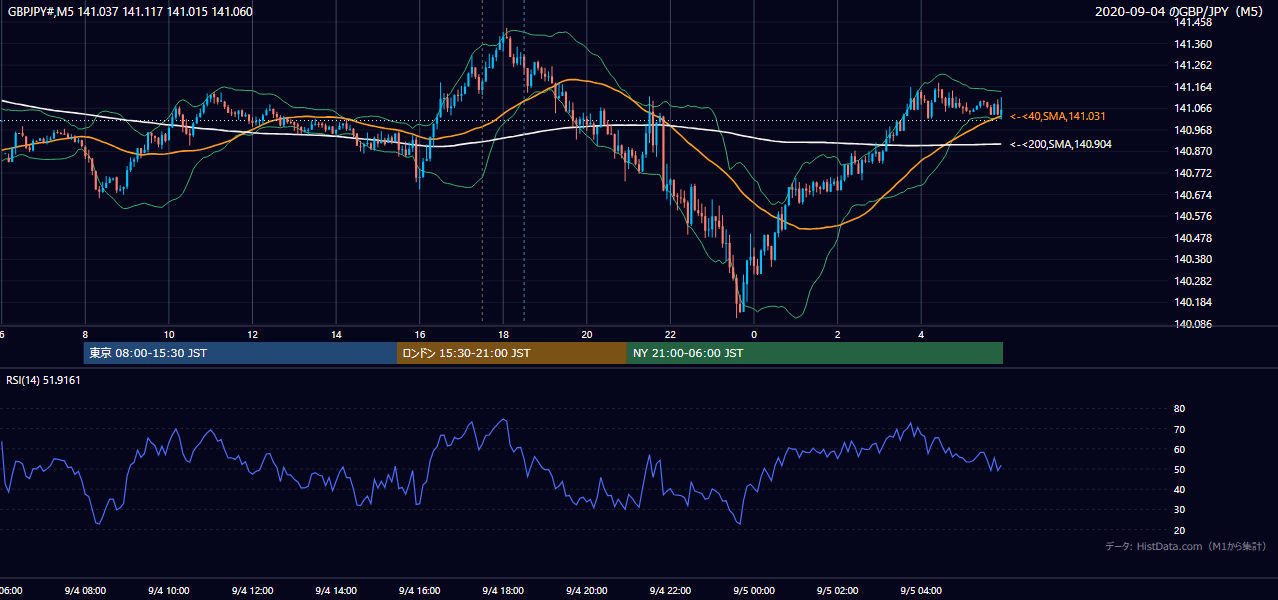Click the bottom time label 9/4 18:00
This screenshot has width=1278, height=600.
(503, 591)
